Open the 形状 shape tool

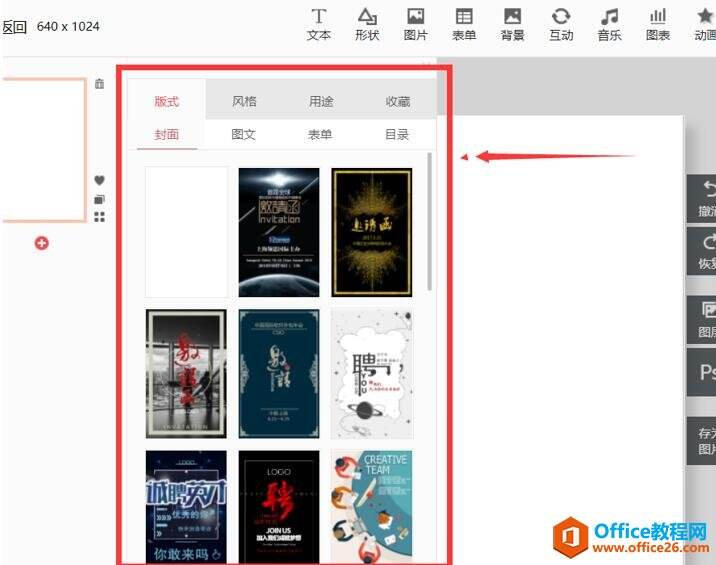(367, 25)
